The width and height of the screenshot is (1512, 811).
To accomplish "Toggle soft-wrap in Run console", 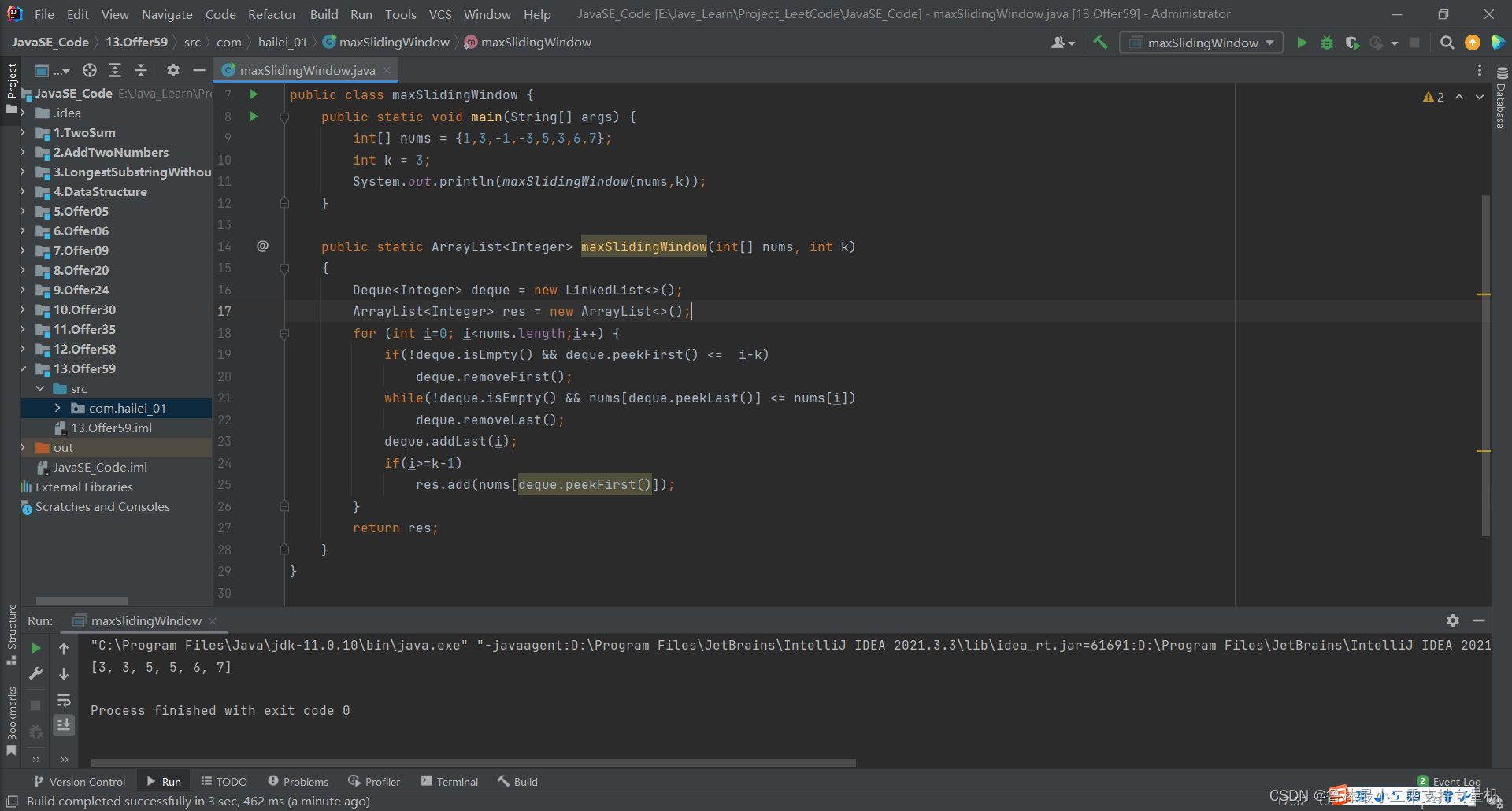I will tap(64, 700).
